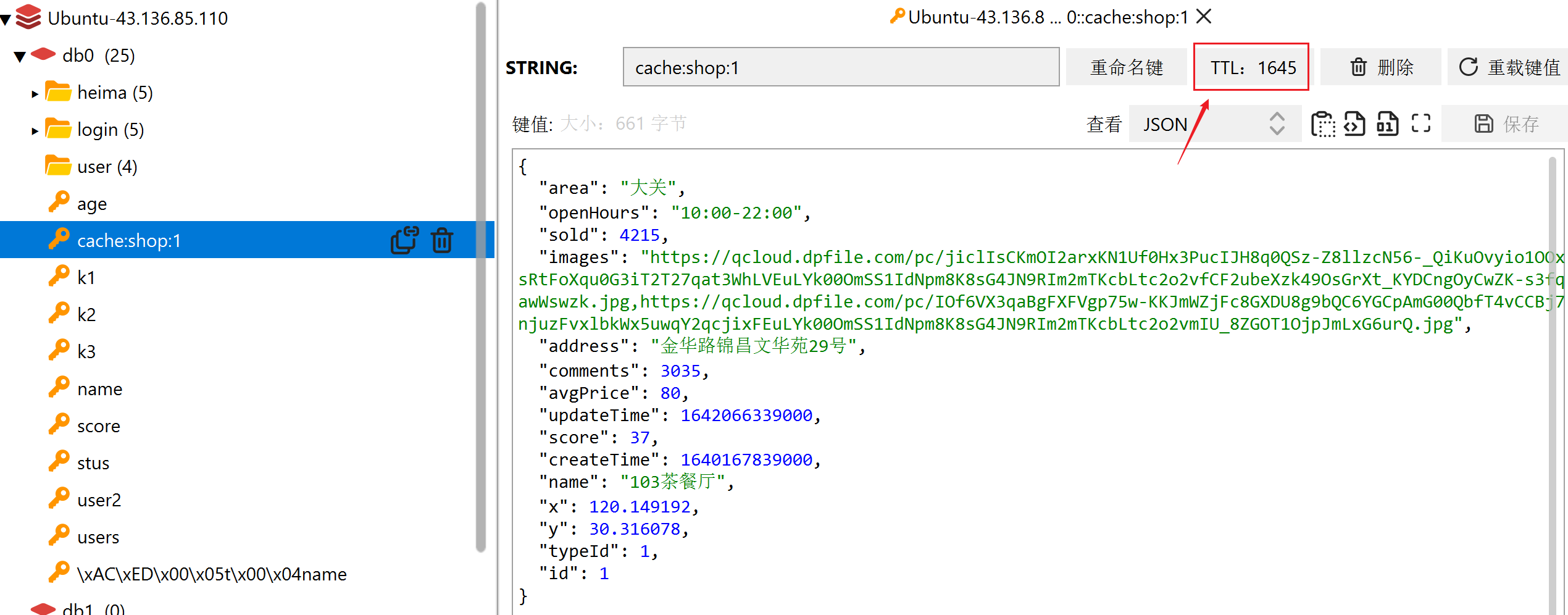The height and width of the screenshot is (615, 1568).
Task: Click the Redis server stack icon
Action: pyautogui.click(x=28, y=17)
